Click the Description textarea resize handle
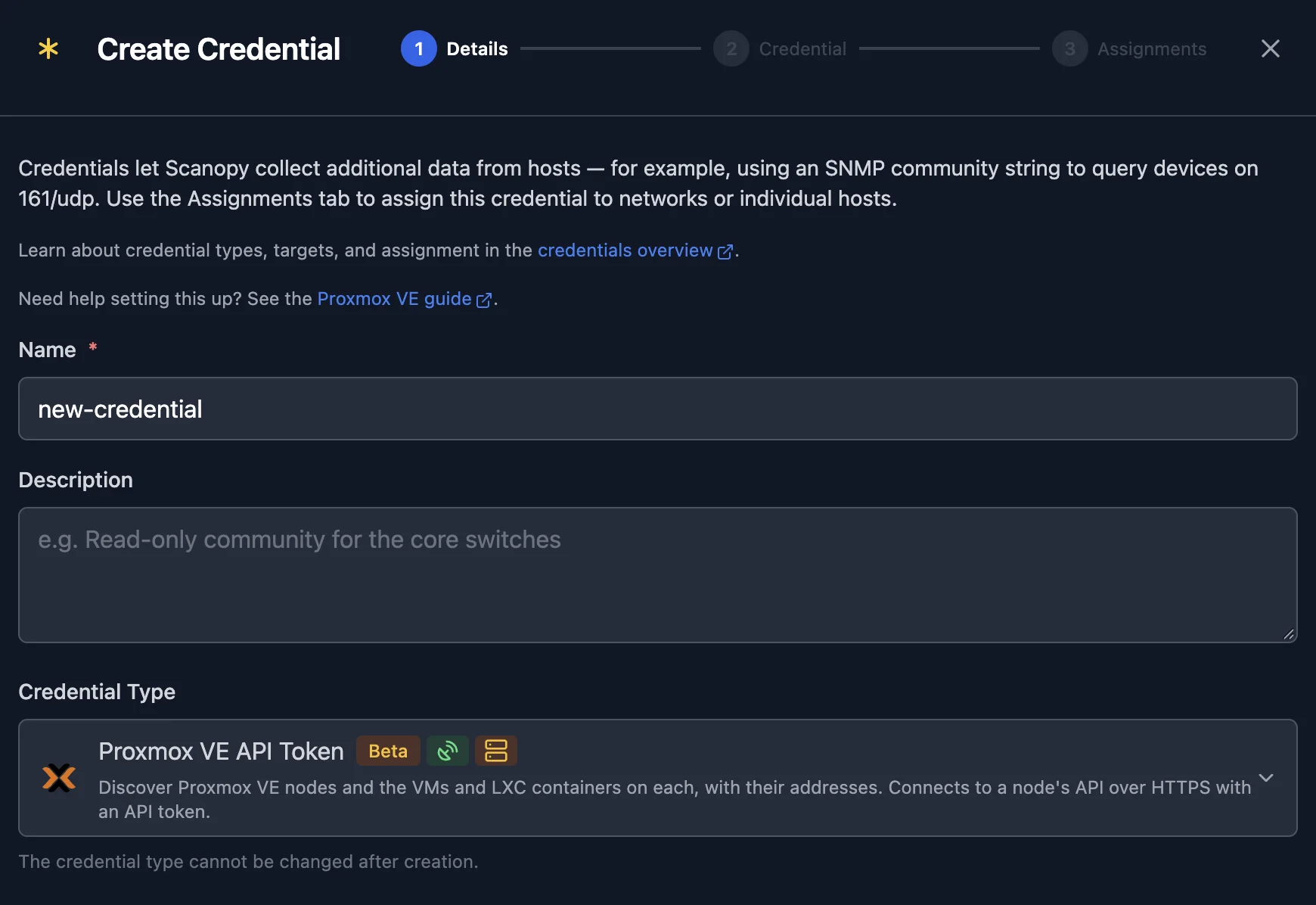This screenshot has height=905, width=1316. pos(1289,634)
